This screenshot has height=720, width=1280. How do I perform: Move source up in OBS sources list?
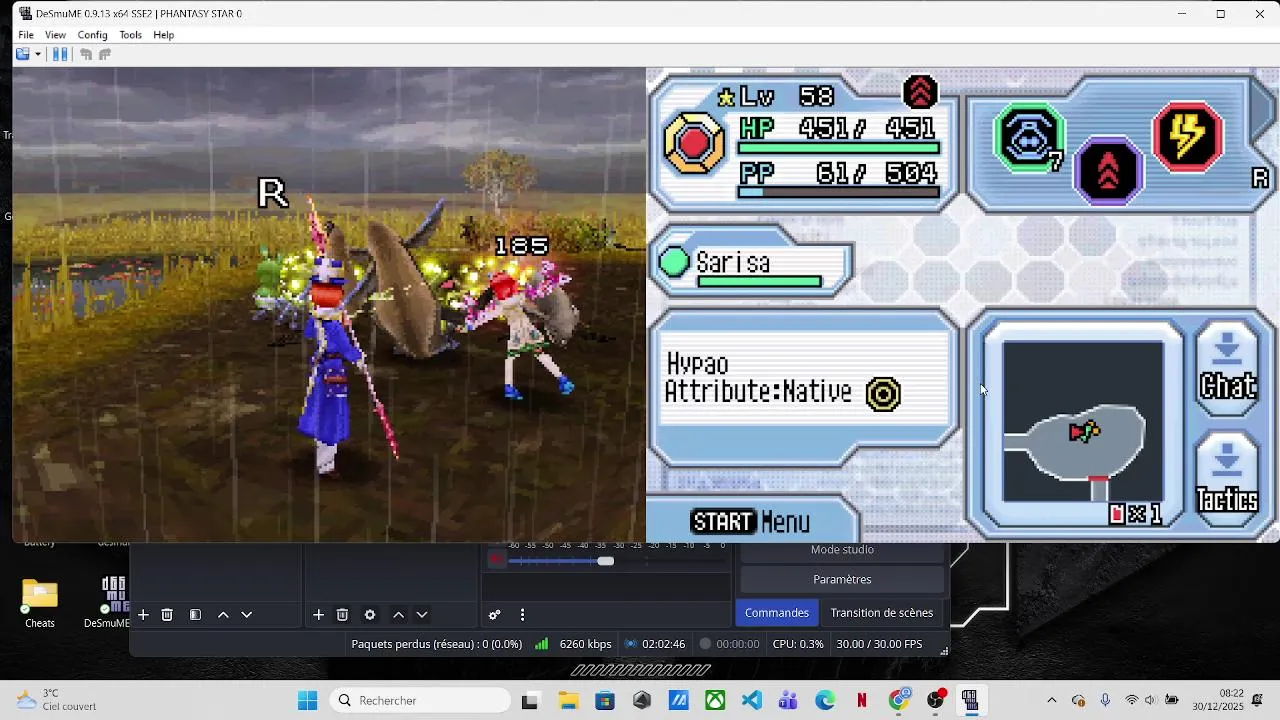coord(398,615)
